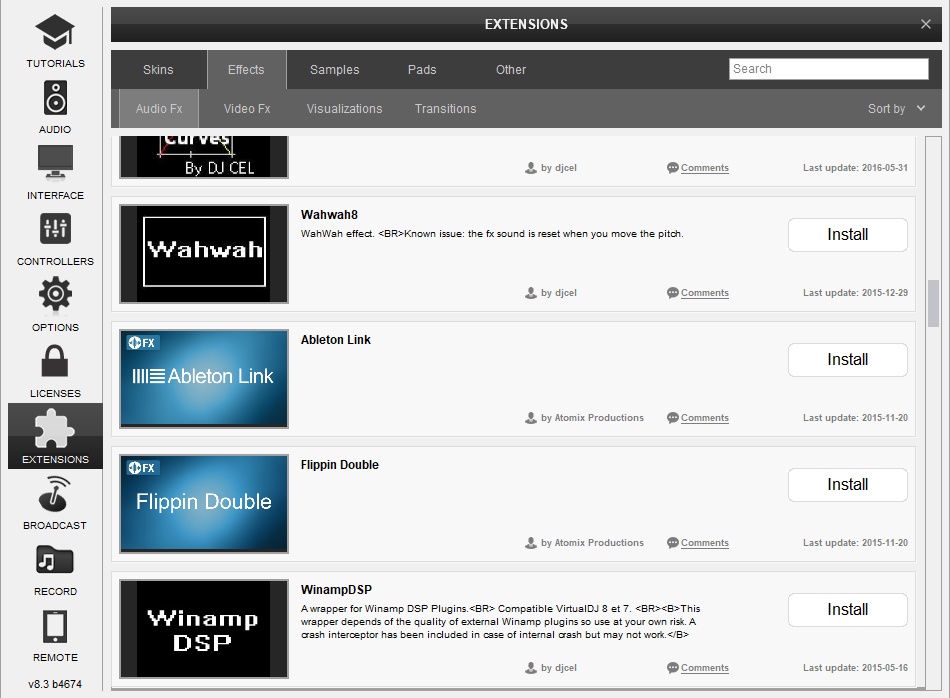The width and height of the screenshot is (950, 698).
Task: Click the Winamp DSP thumbnail image
Action: [204, 628]
